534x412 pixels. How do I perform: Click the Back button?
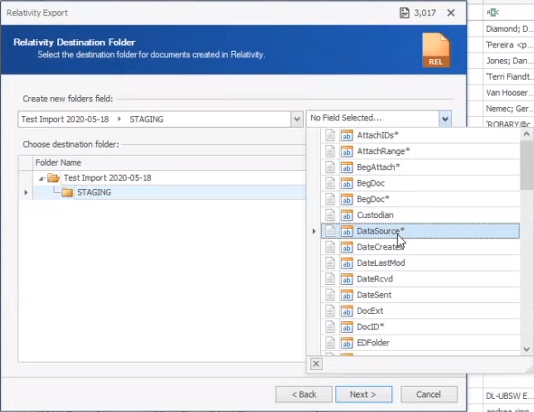[304, 394]
